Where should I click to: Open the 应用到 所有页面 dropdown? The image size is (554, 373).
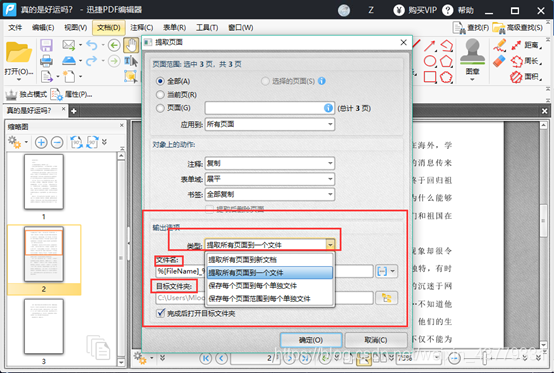coord(270,124)
